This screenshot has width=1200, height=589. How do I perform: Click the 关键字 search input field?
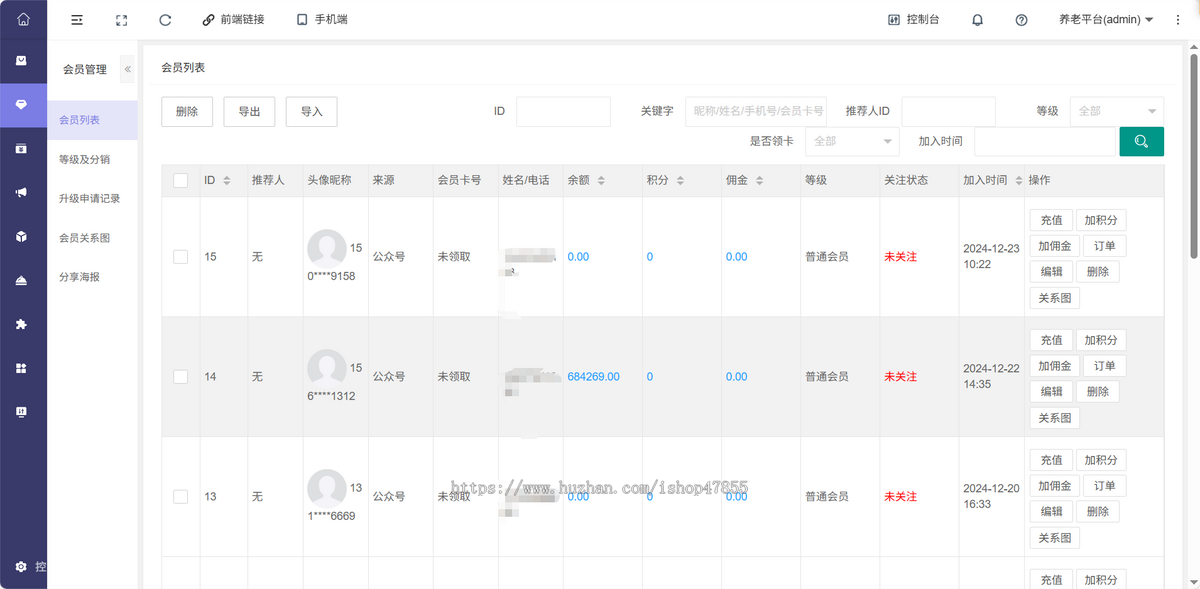tap(756, 111)
